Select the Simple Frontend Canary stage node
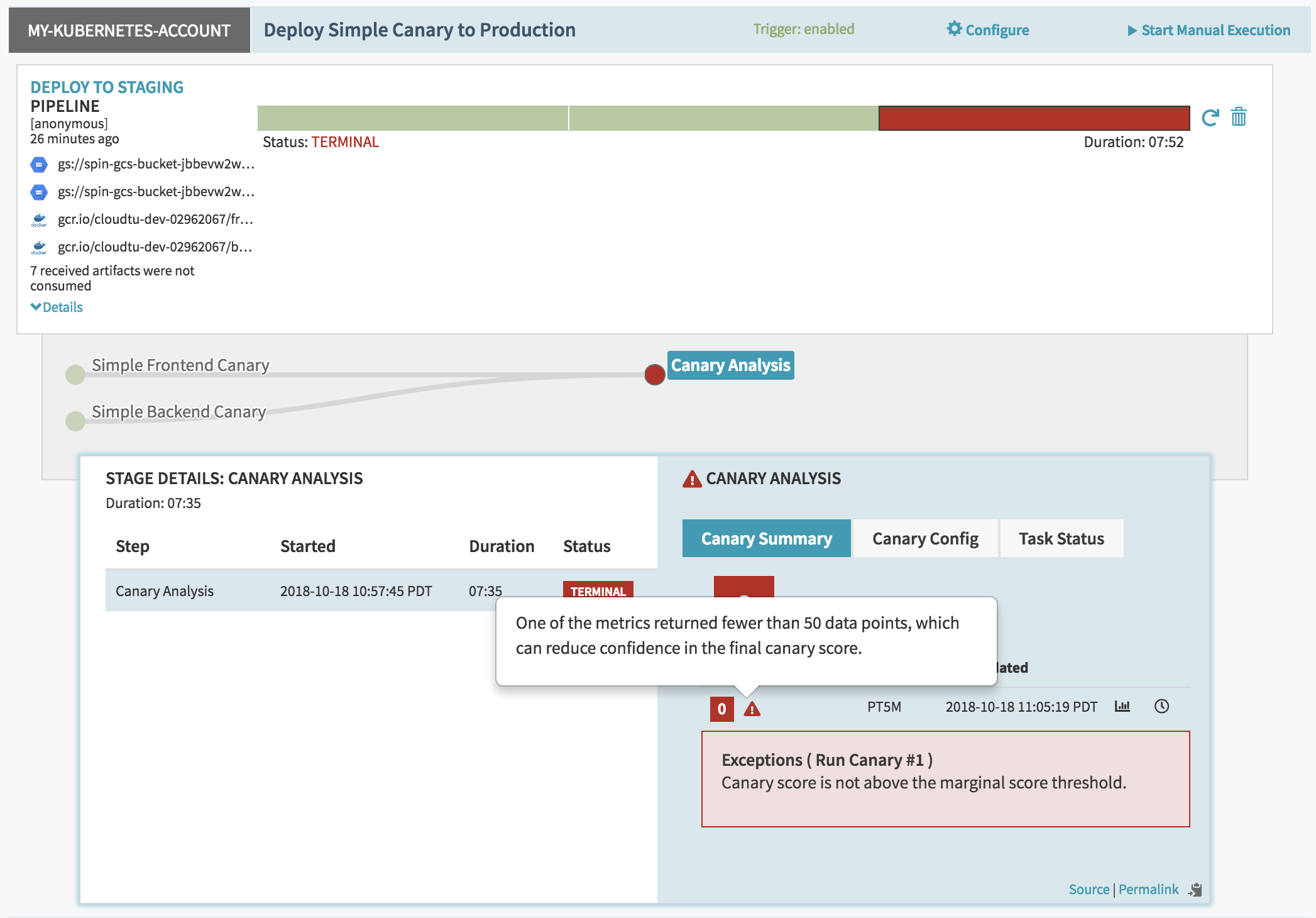 click(75, 375)
